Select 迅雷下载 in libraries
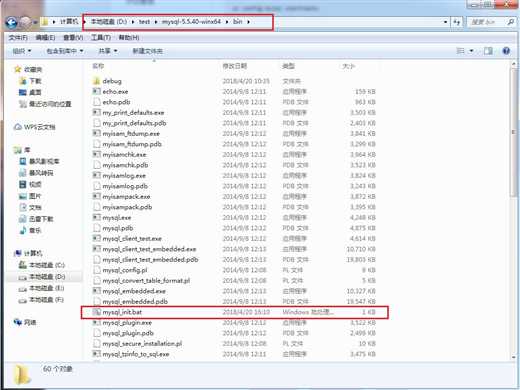The image size is (520, 390). coord(36,219)
